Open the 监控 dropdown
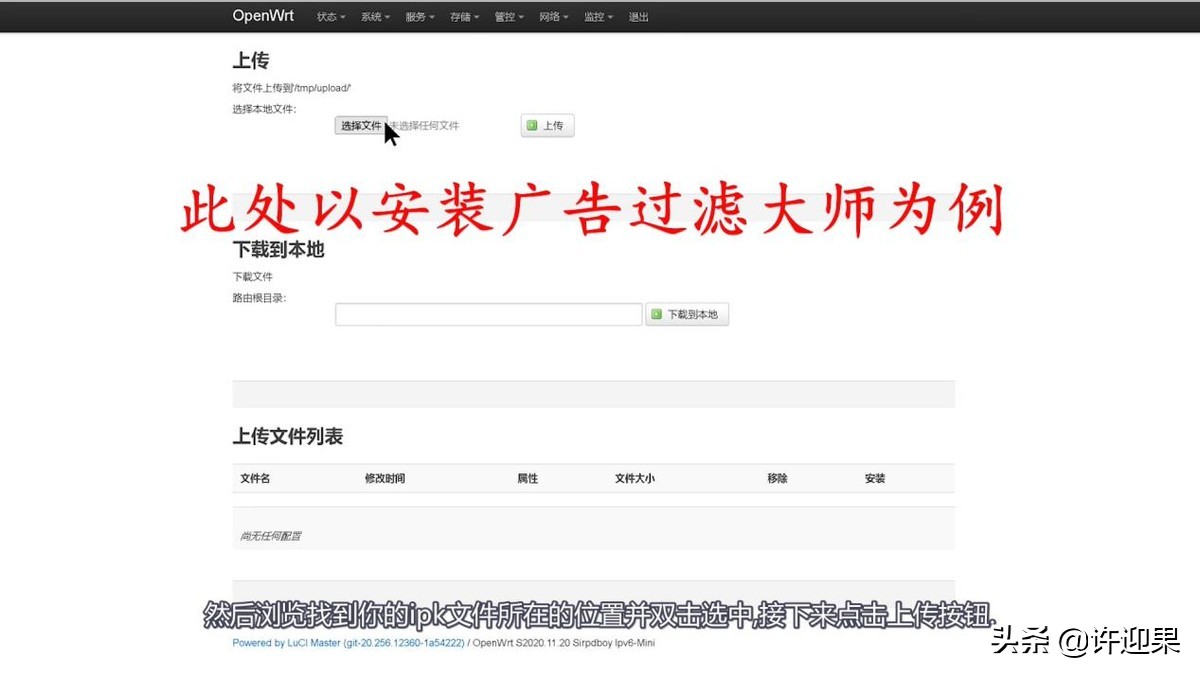1200x675 pixels. pyautogui.click(x=596, y=16)
